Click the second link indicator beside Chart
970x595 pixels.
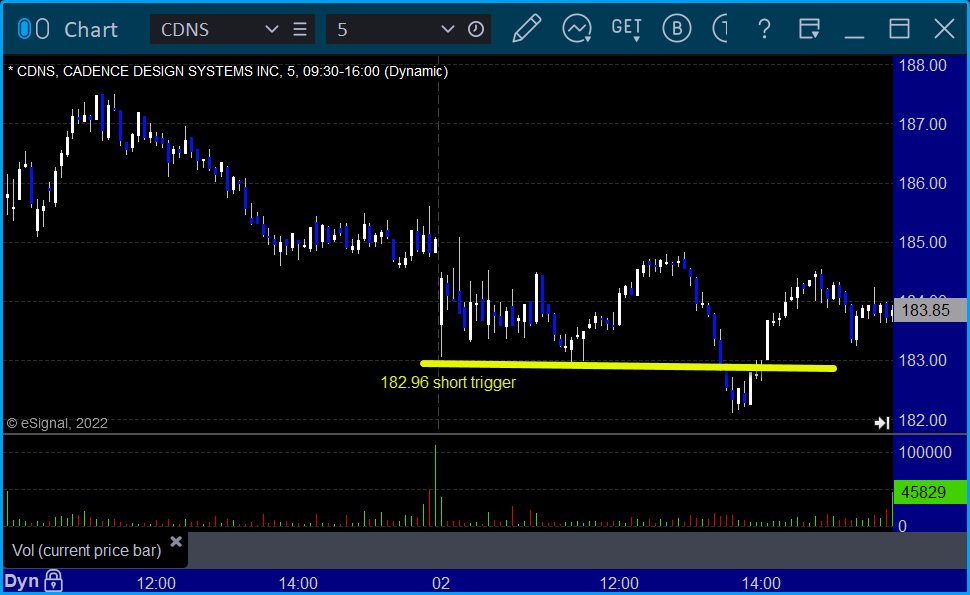[42, 29]
